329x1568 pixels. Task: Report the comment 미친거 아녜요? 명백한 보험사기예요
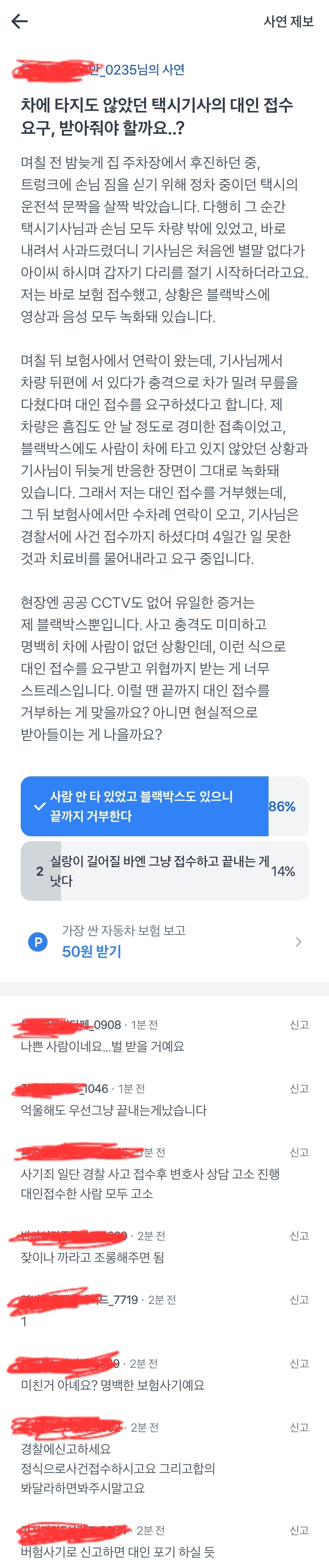pyautogui.click(x=299, y=1364)
